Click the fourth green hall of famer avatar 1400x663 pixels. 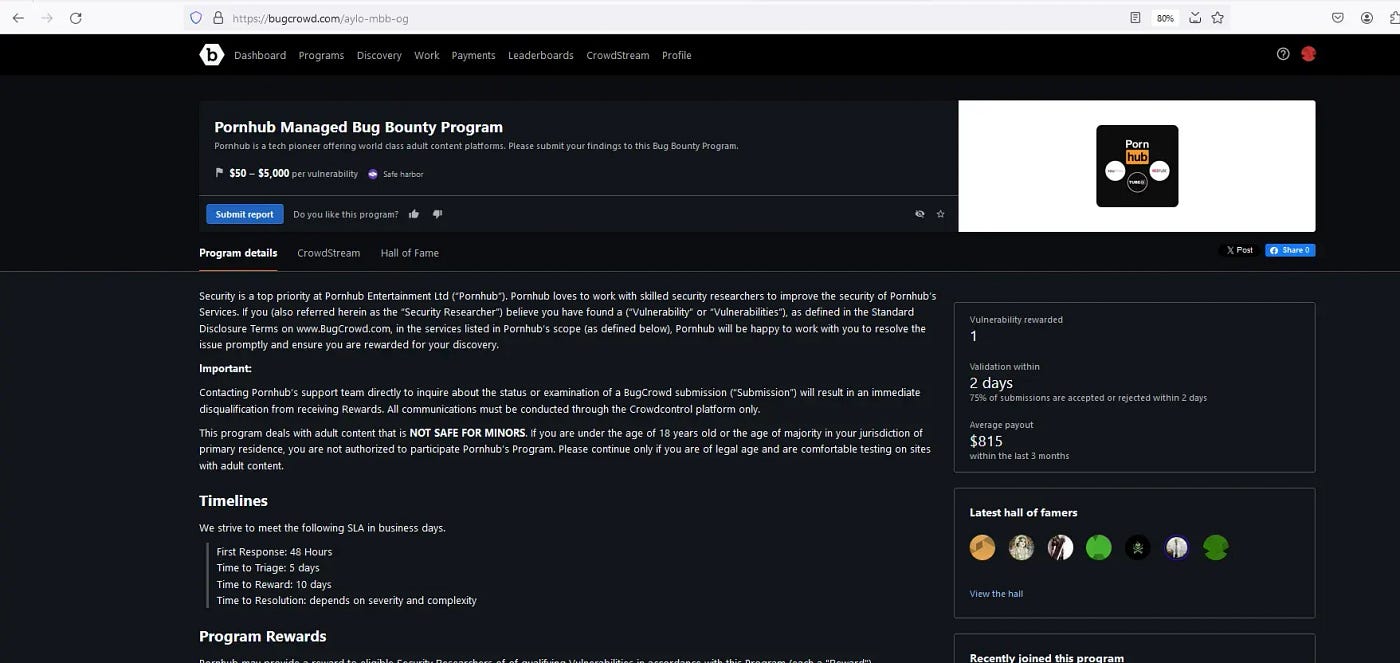[1099, 547]
